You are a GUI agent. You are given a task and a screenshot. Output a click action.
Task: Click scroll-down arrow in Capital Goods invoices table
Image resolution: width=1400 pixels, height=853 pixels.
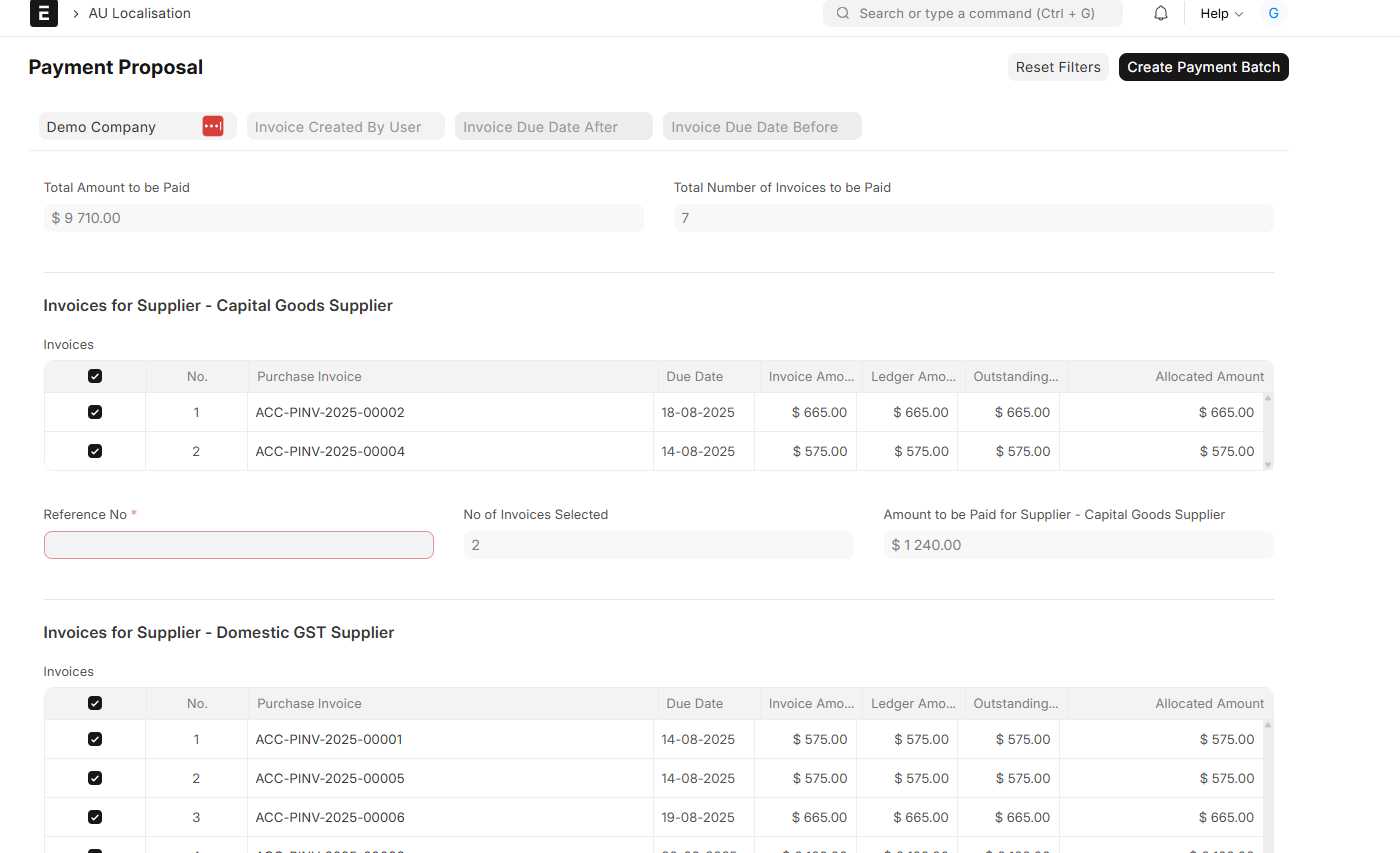(x=1268, y=464)
